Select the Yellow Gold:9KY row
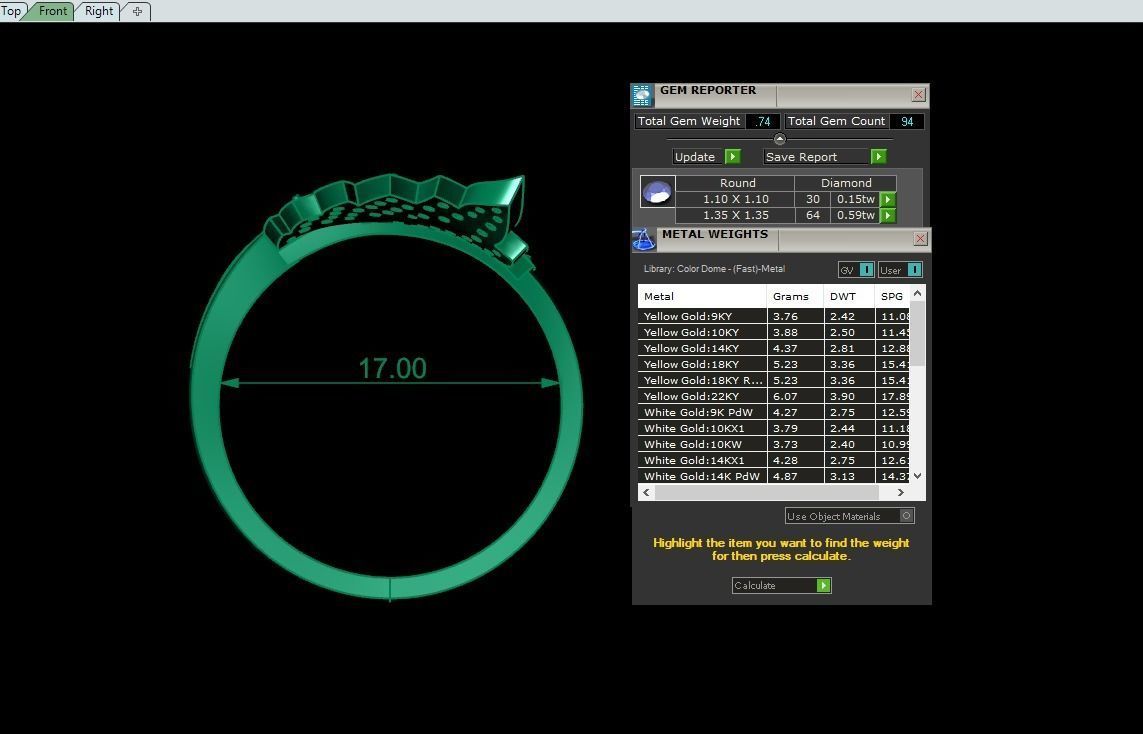 774,316
